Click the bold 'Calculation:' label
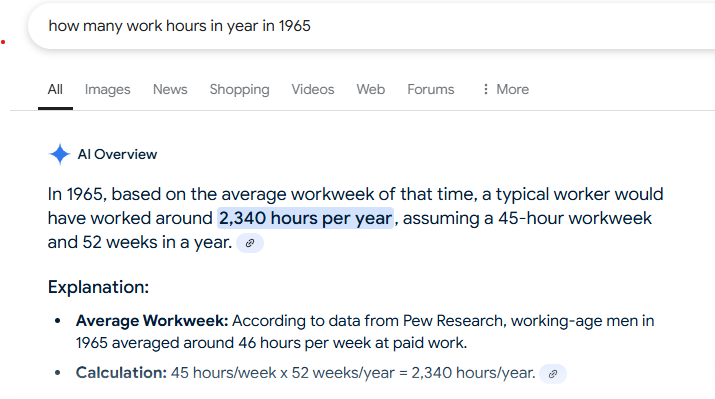This screenshot has width=715, height=399. coord(121,373)
